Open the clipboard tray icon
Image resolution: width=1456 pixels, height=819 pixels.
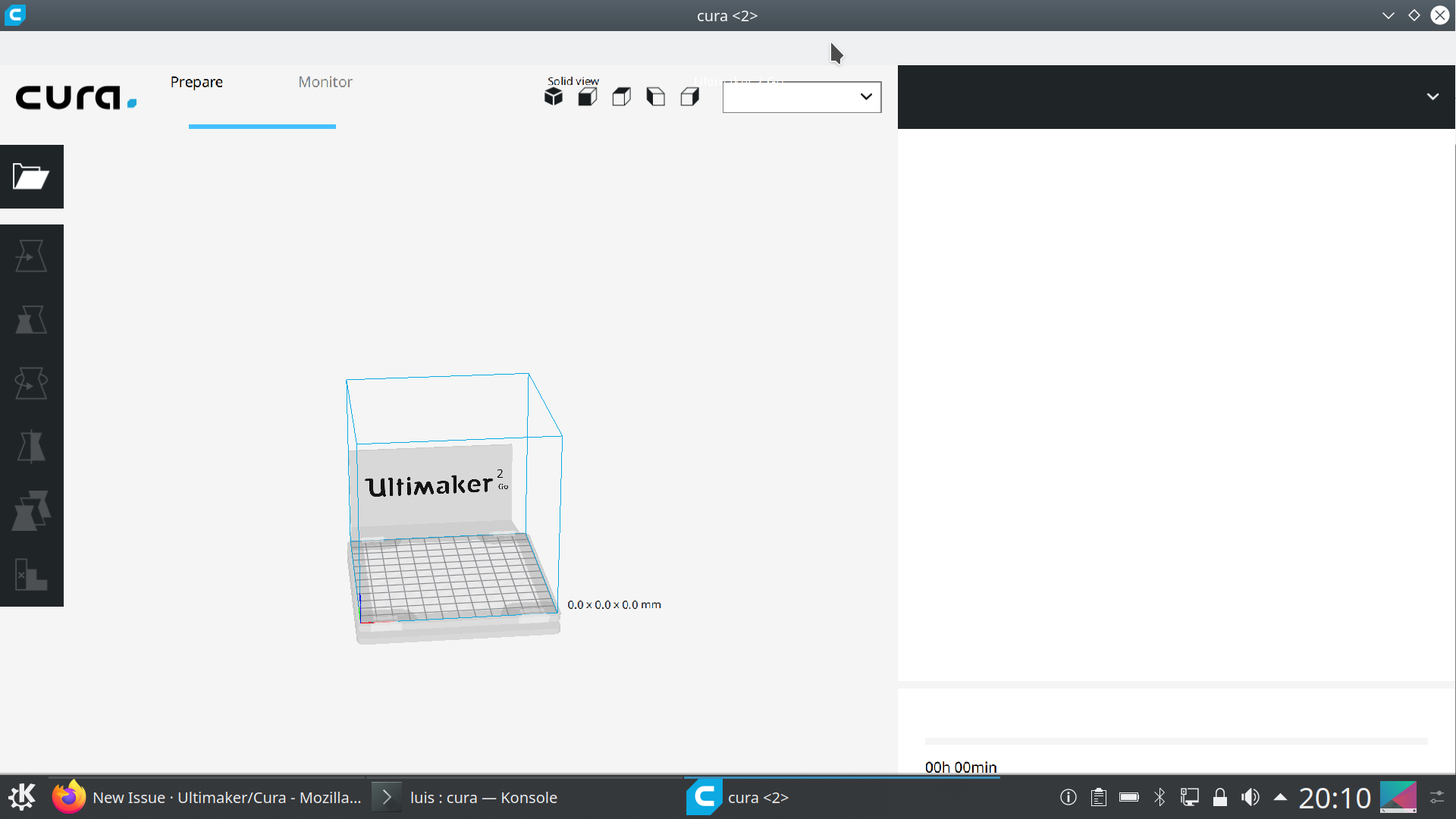tap(1099, 797)
